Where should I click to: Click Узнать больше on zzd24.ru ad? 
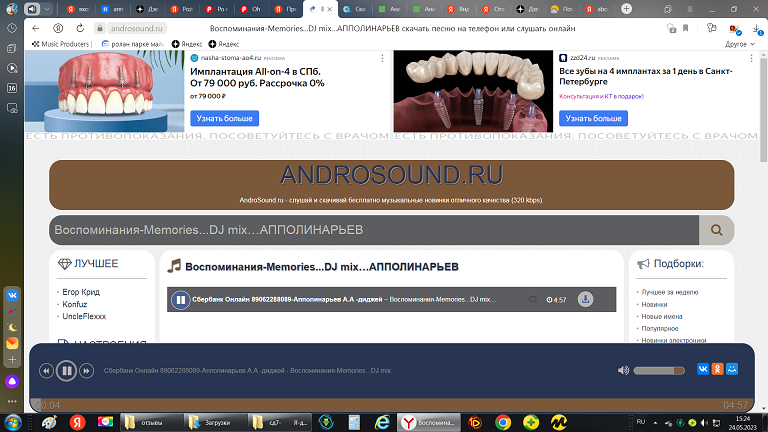tap(593, 118)
